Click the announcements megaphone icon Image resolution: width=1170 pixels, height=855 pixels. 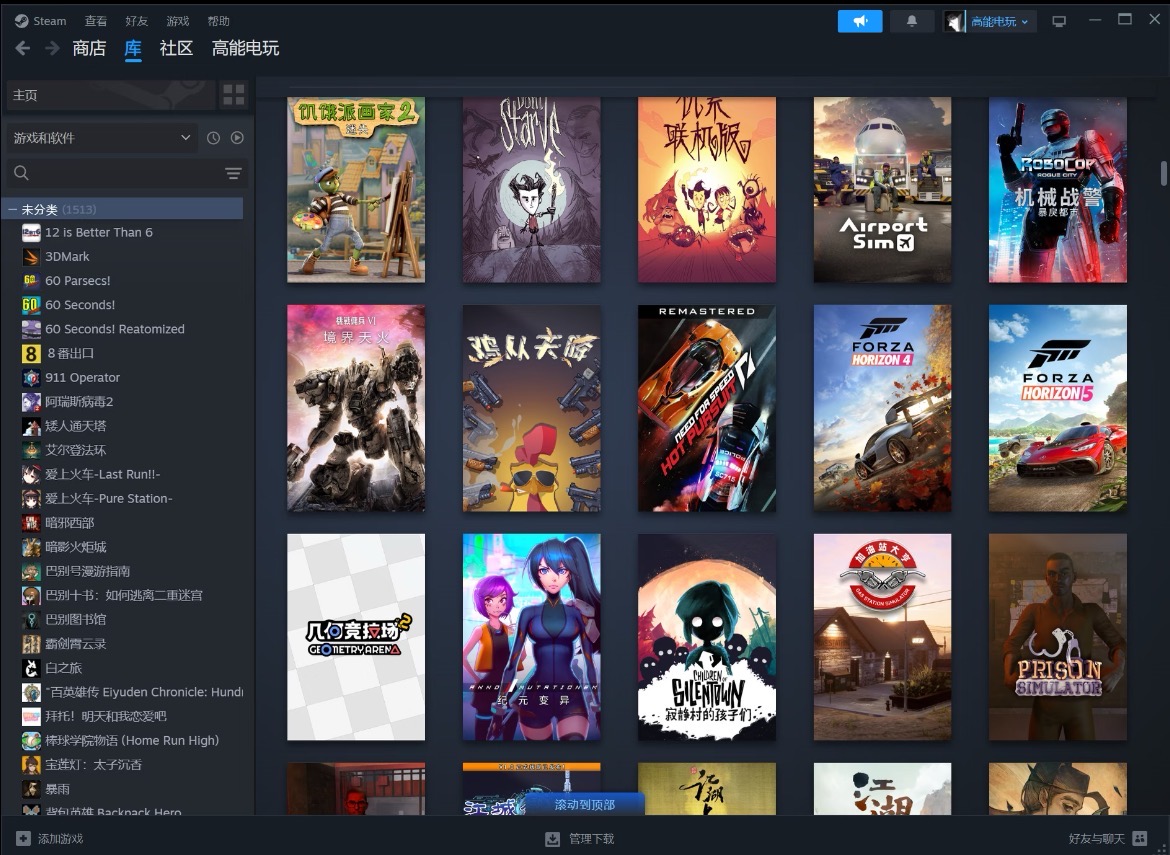pyautogui.click(x=860, y=21)
